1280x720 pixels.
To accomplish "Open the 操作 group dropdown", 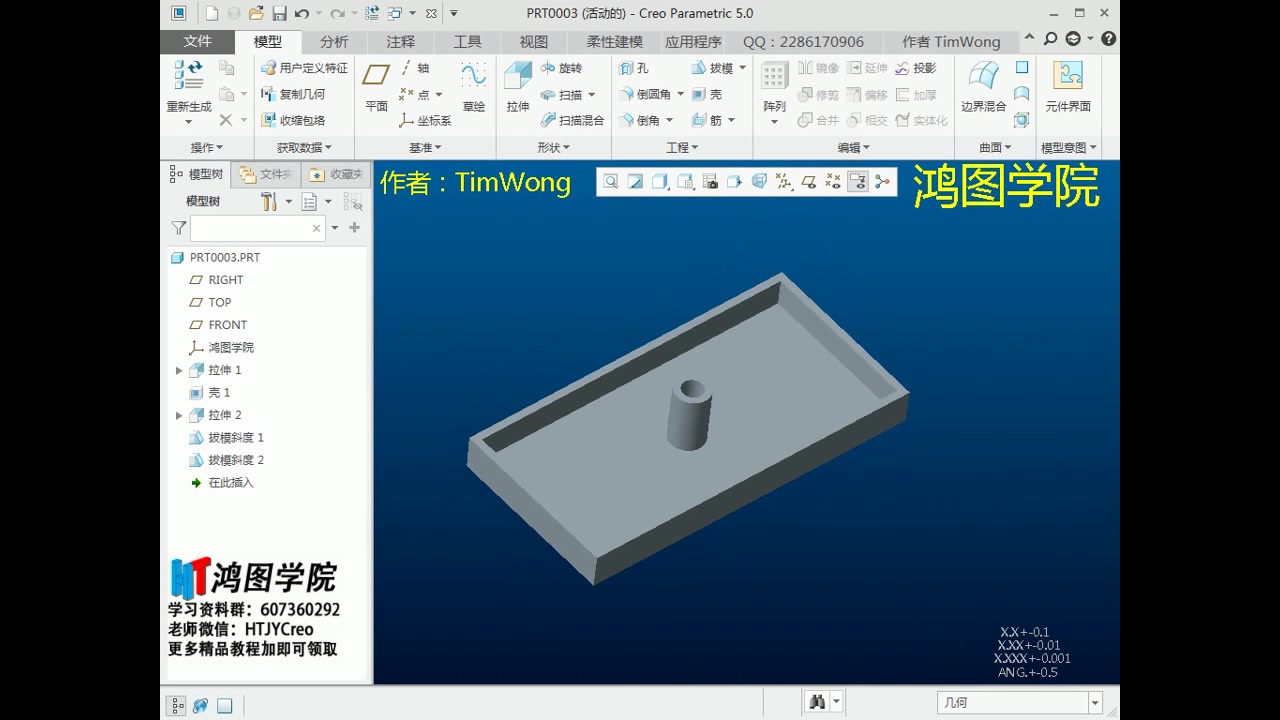I will 208,147.
